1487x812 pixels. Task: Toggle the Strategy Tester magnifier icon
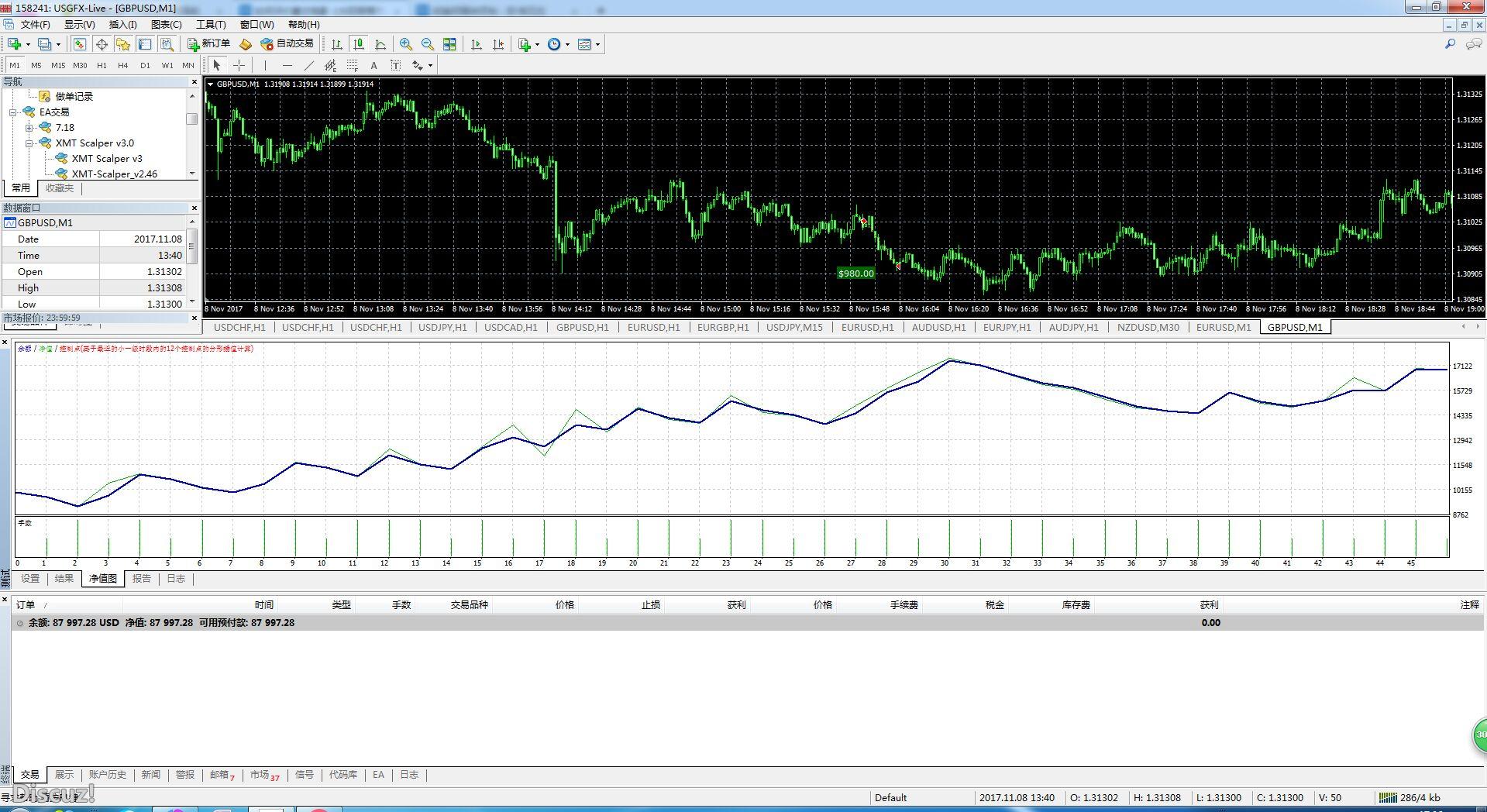click(x=167, y=44)
